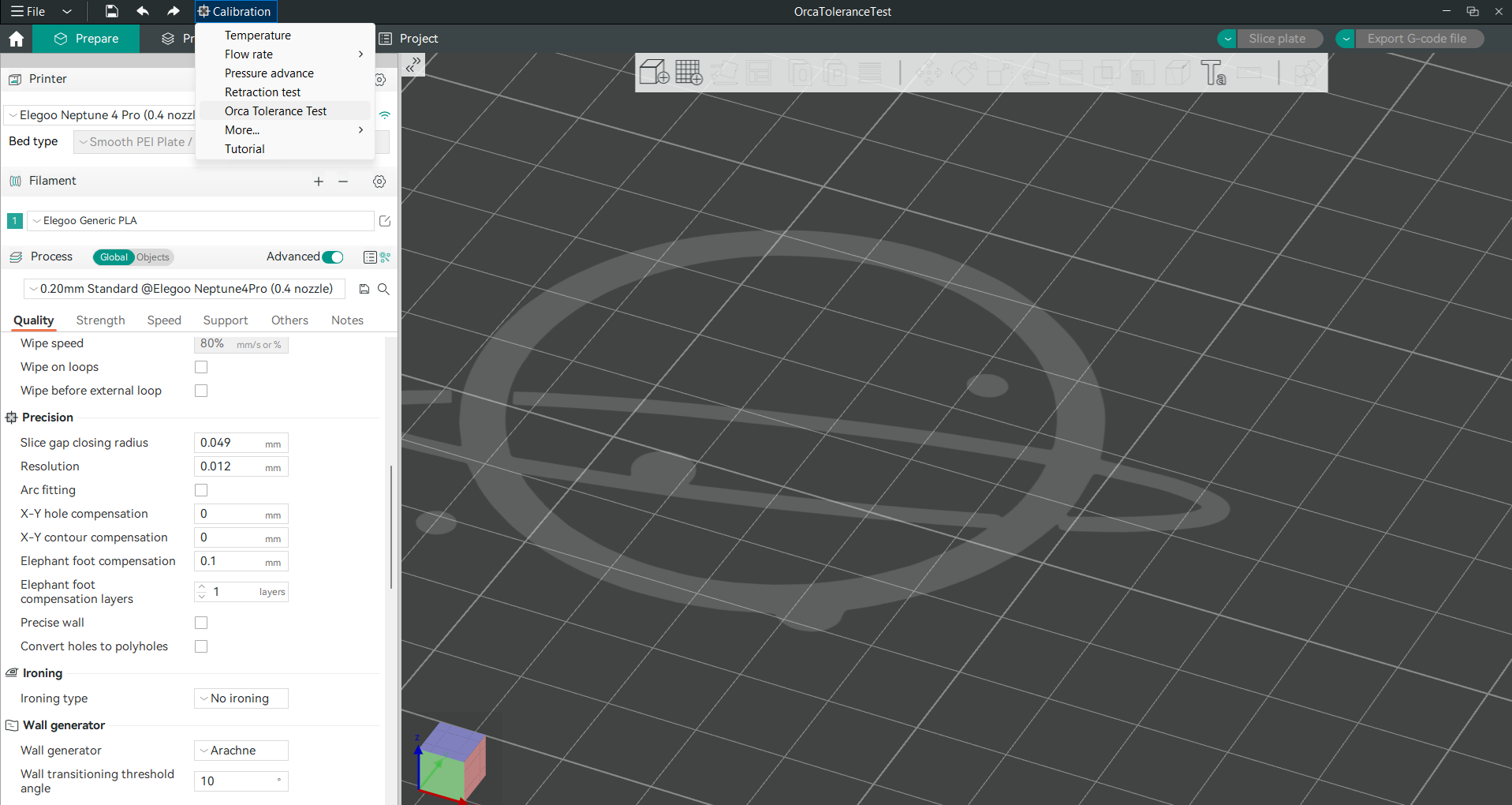The image size is (1512, 805).
Task: Choose Pressure advance calibration
Action: (x=285, y=73)
